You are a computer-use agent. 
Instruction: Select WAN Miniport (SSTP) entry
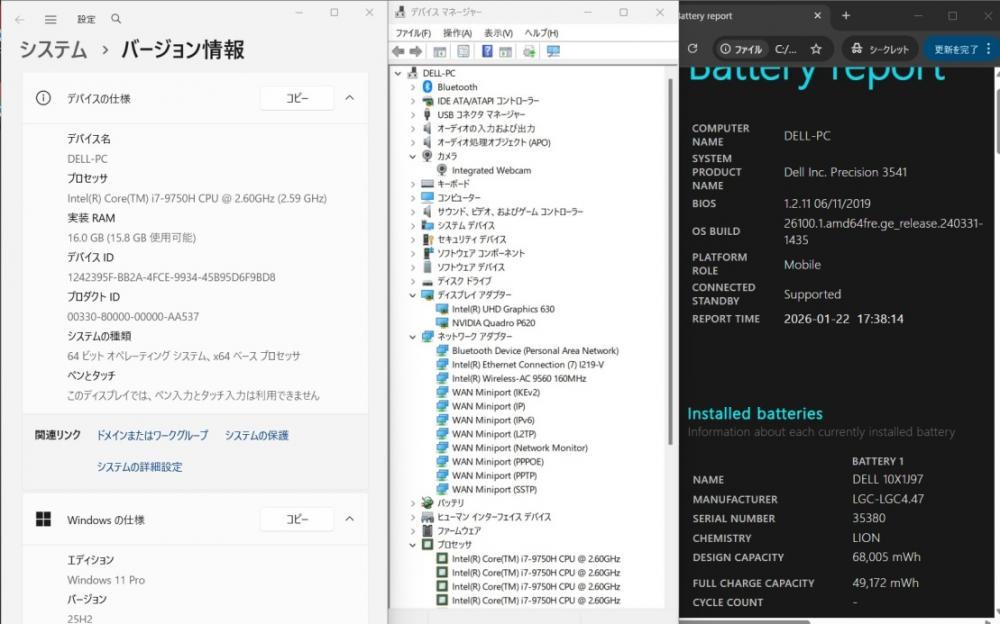point(494,489)
